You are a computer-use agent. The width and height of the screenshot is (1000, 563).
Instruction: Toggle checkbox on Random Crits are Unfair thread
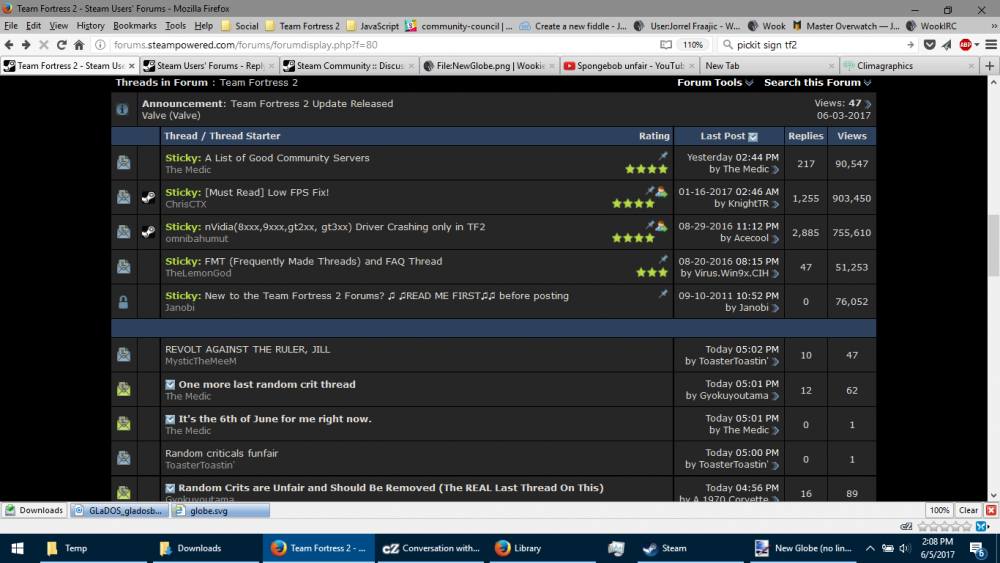coord(170,488)
